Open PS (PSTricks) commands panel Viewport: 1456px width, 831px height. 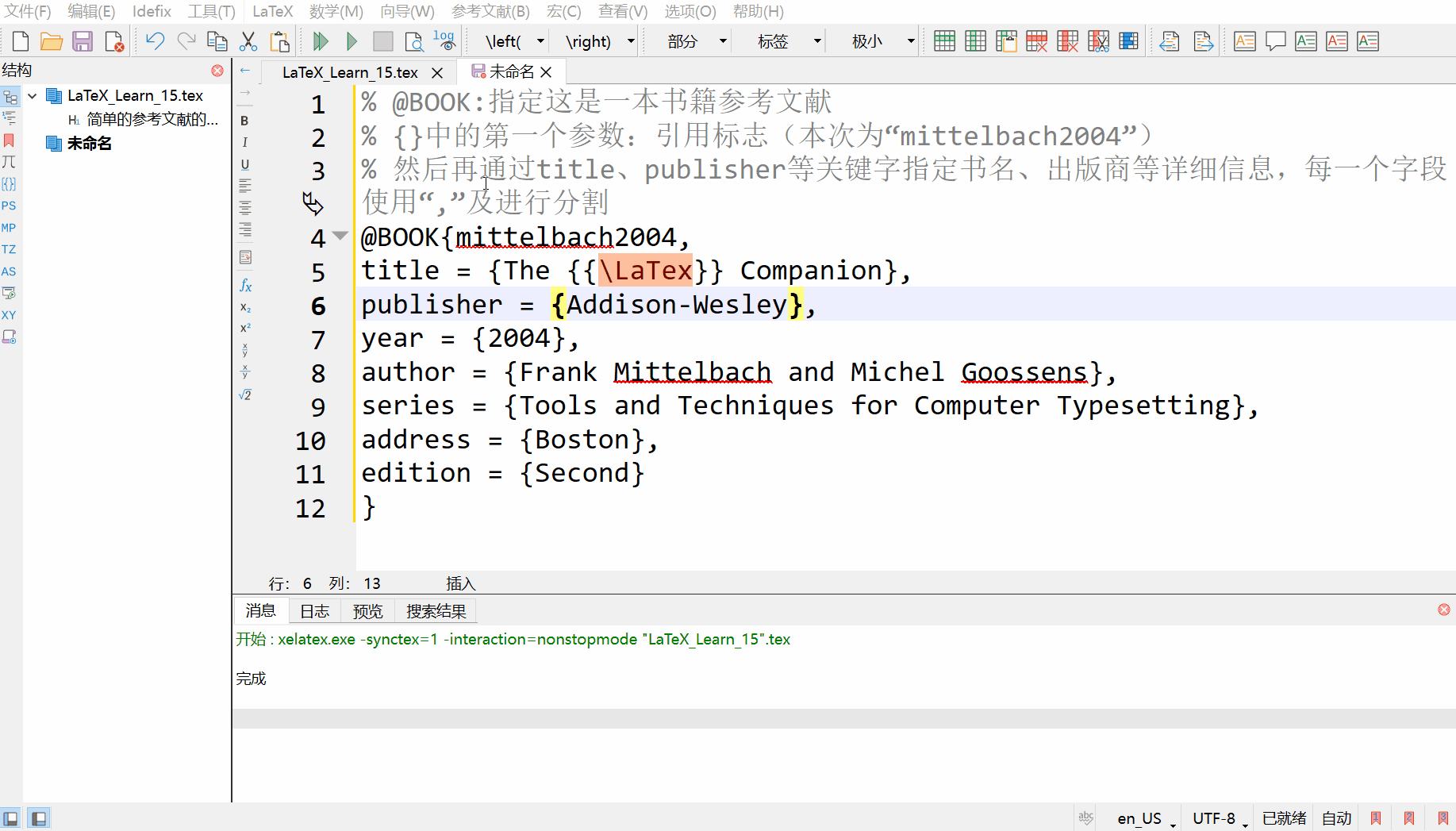[9, 206]
